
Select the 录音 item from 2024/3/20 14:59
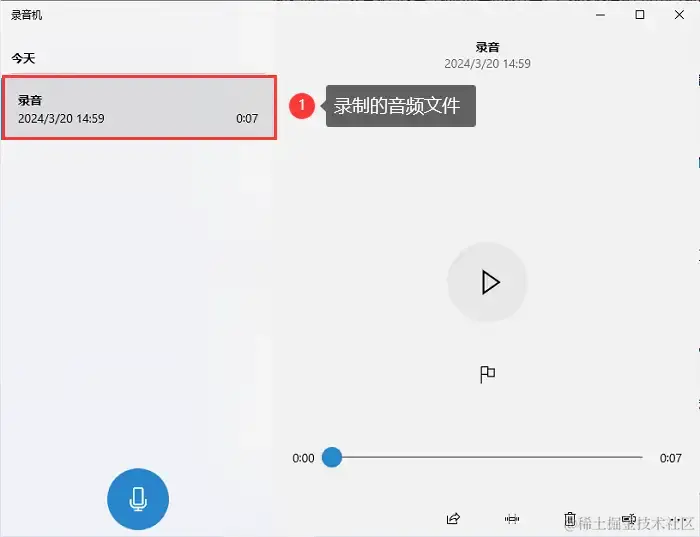tap(139, 108)
